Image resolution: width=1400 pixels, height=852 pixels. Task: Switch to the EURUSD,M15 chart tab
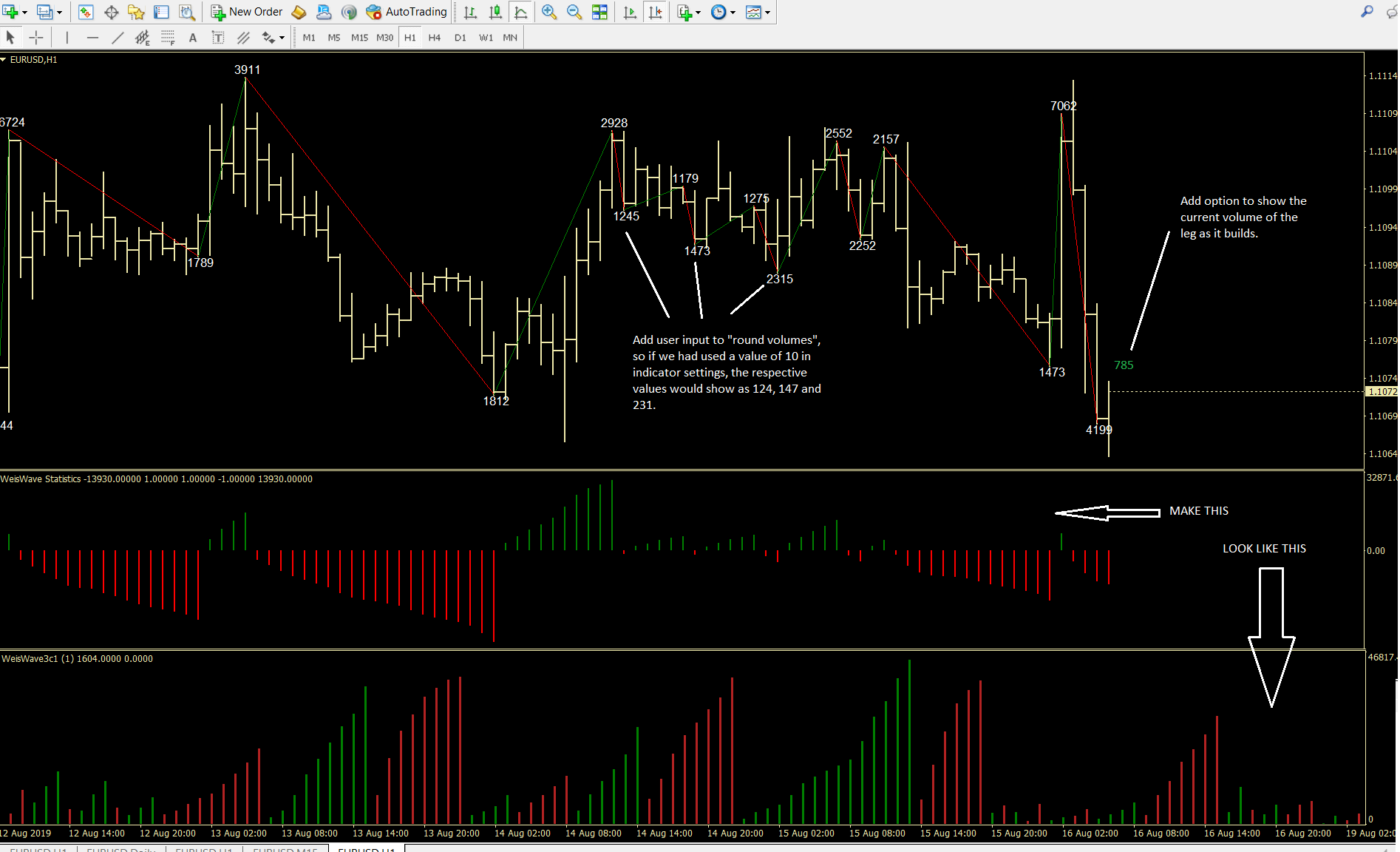click(x=285, y=849)
